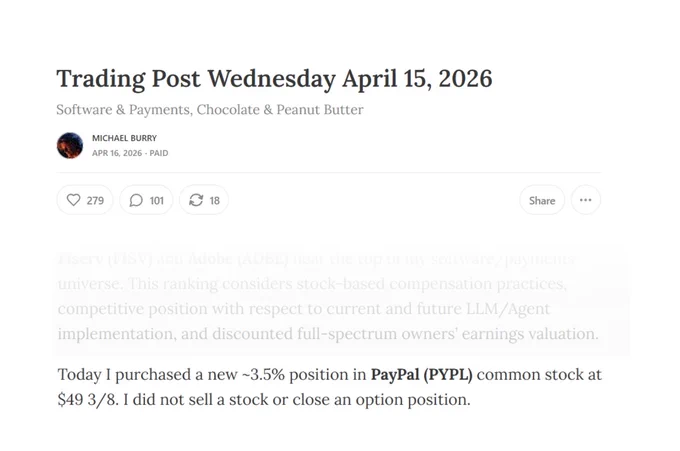Select the PAID label beside the date
This screenshot has height=451, width=680.
[x=159, y=153]
